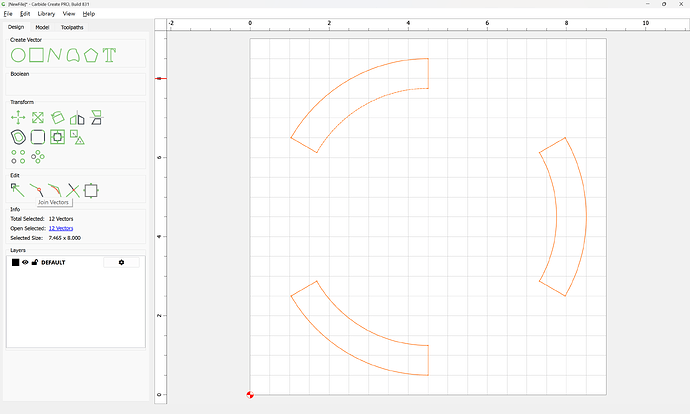The width and height of the screenshot is (690, 414).
Task: Select the Node Edit tool
Action: 17,190
